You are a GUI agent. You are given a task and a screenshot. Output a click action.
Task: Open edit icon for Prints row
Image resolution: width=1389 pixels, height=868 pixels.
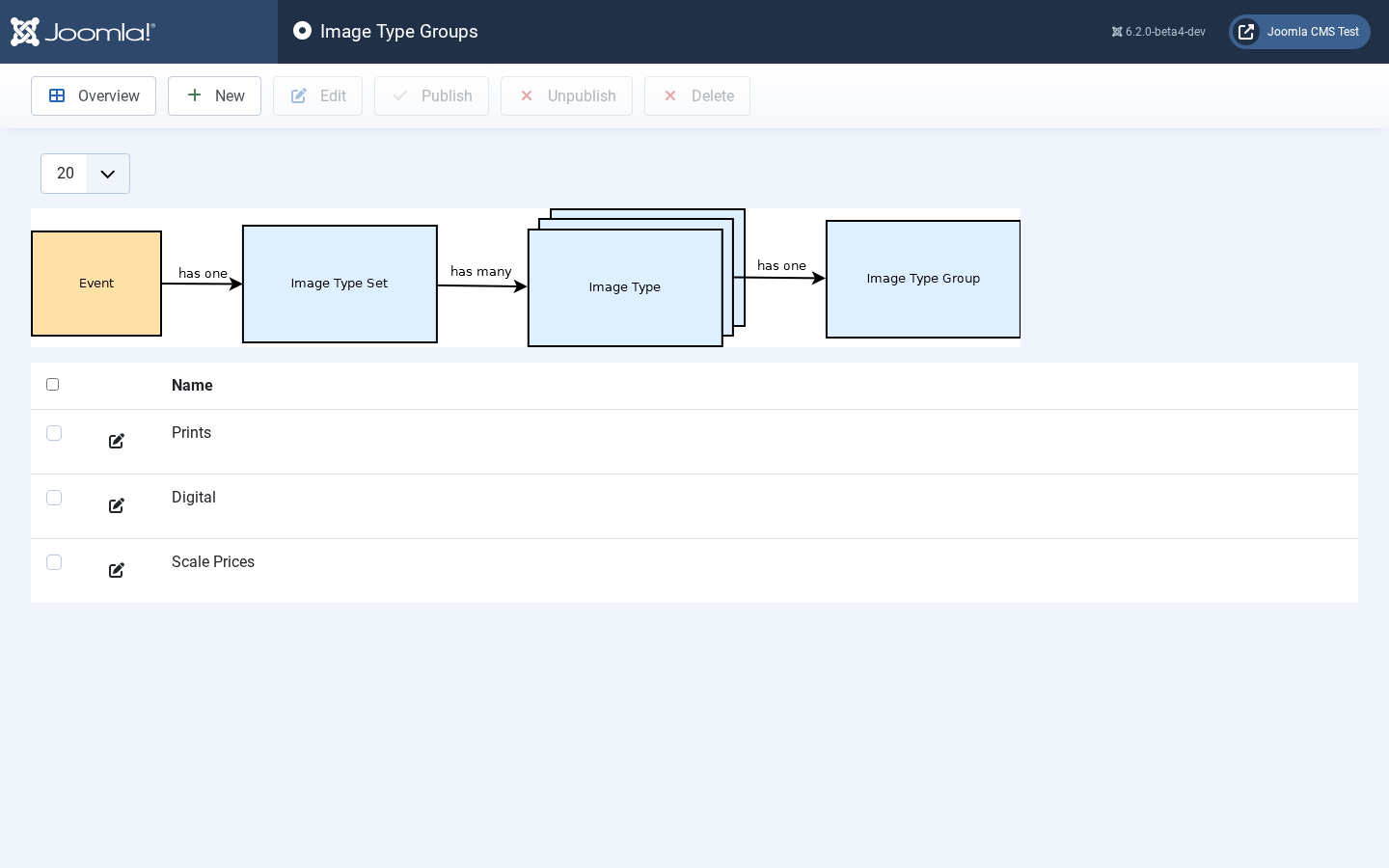point(117,441)
